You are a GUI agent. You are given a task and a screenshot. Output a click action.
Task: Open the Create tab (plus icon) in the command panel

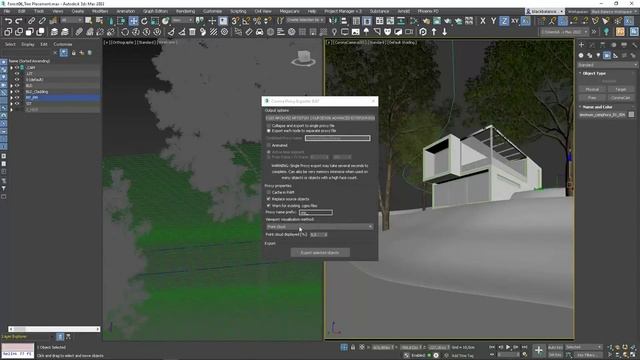pos(581,45)
